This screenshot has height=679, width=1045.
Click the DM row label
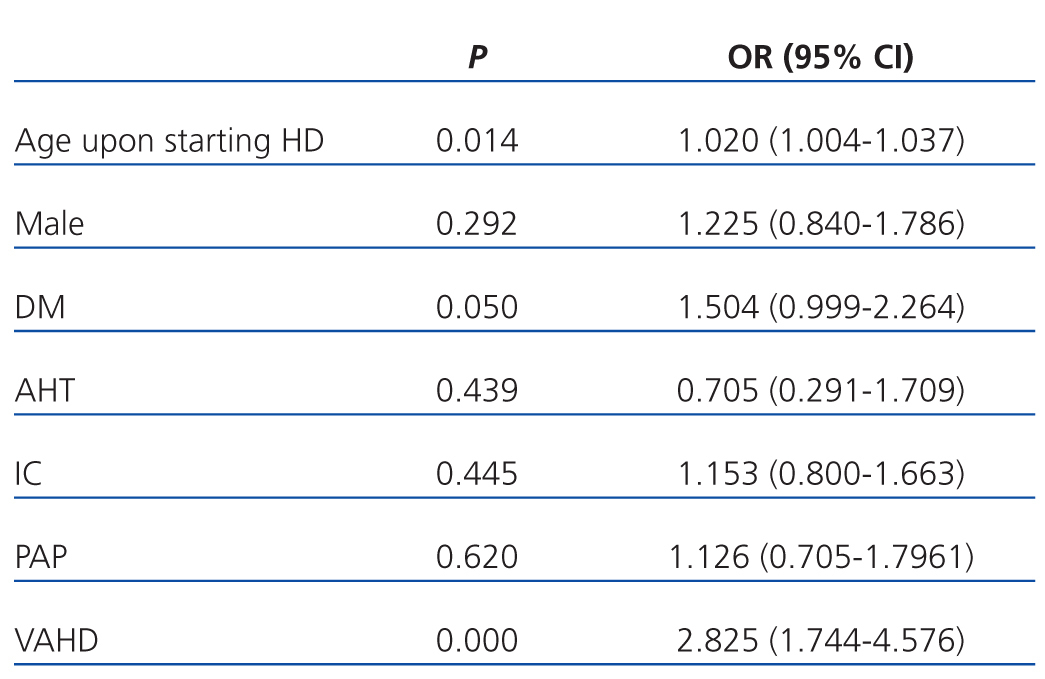pyautogui.click(x=41, y=307)
